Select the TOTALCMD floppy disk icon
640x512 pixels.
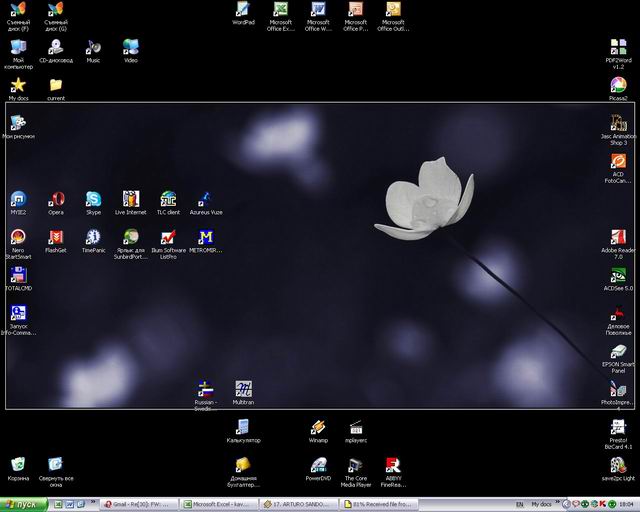pyautogui.click(x=18, y=279)
